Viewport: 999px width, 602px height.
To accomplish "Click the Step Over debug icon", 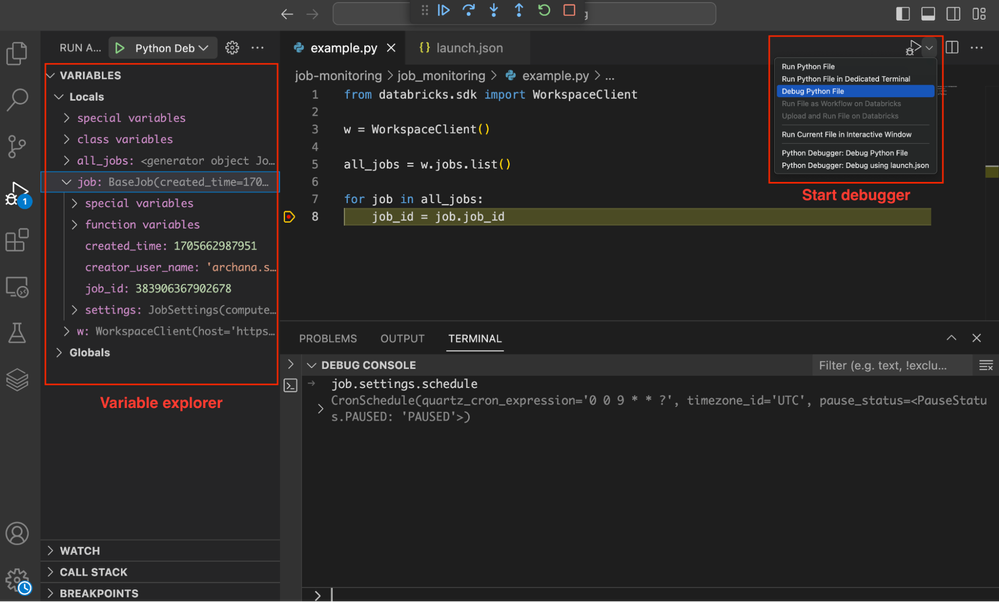I will point(469,11).
